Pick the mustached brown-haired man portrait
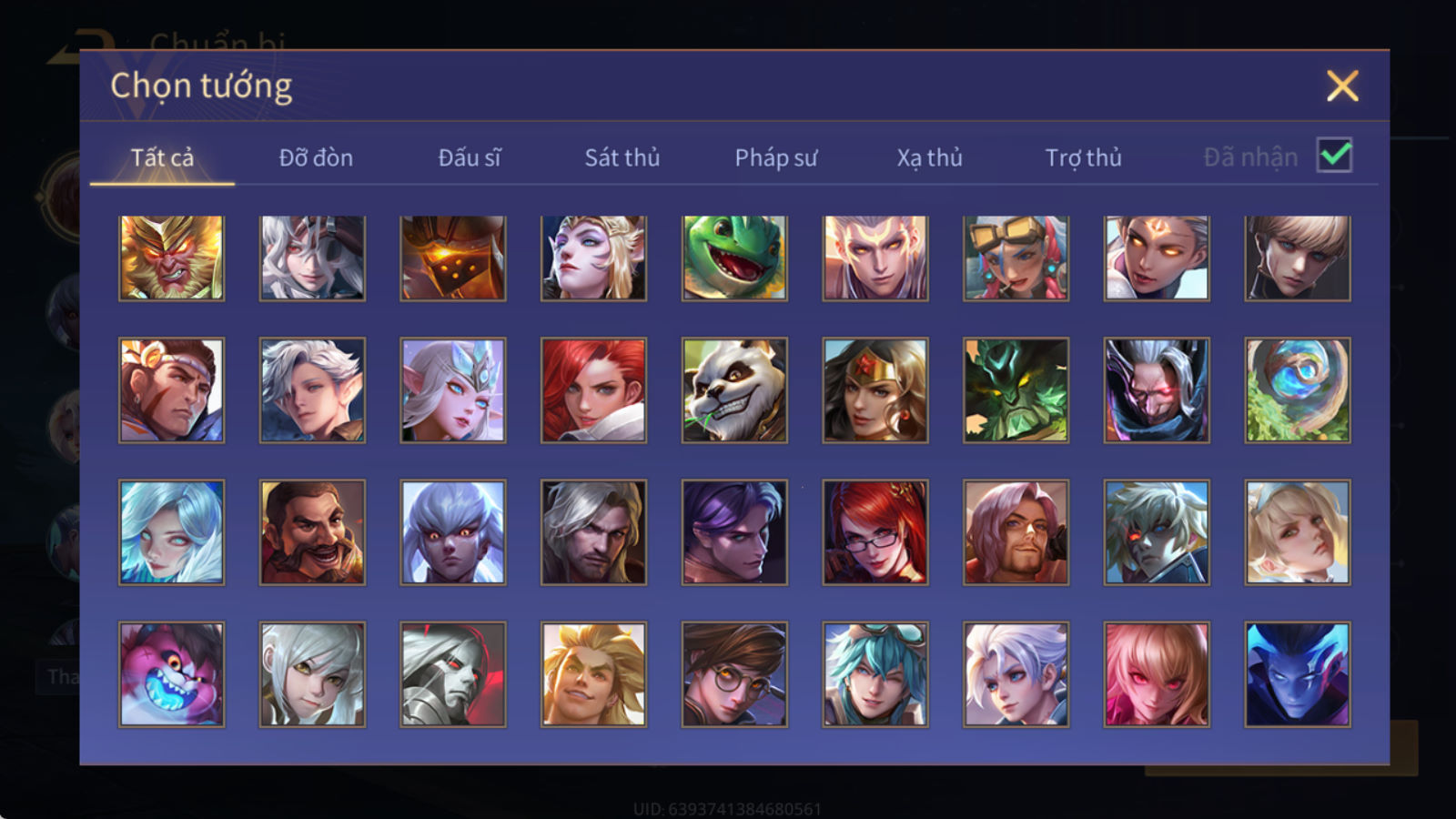Image resolution: width=1456 pixels, height=819 pixels. click(x=312, y=532)
